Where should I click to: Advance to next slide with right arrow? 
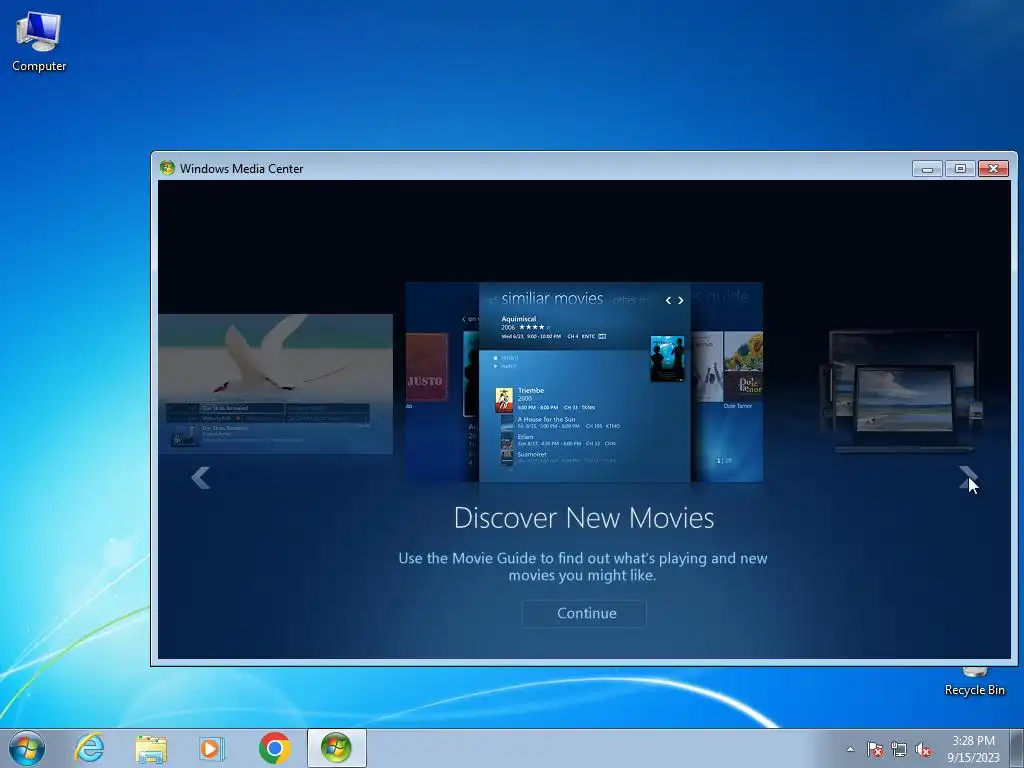[x=967, y=477]
